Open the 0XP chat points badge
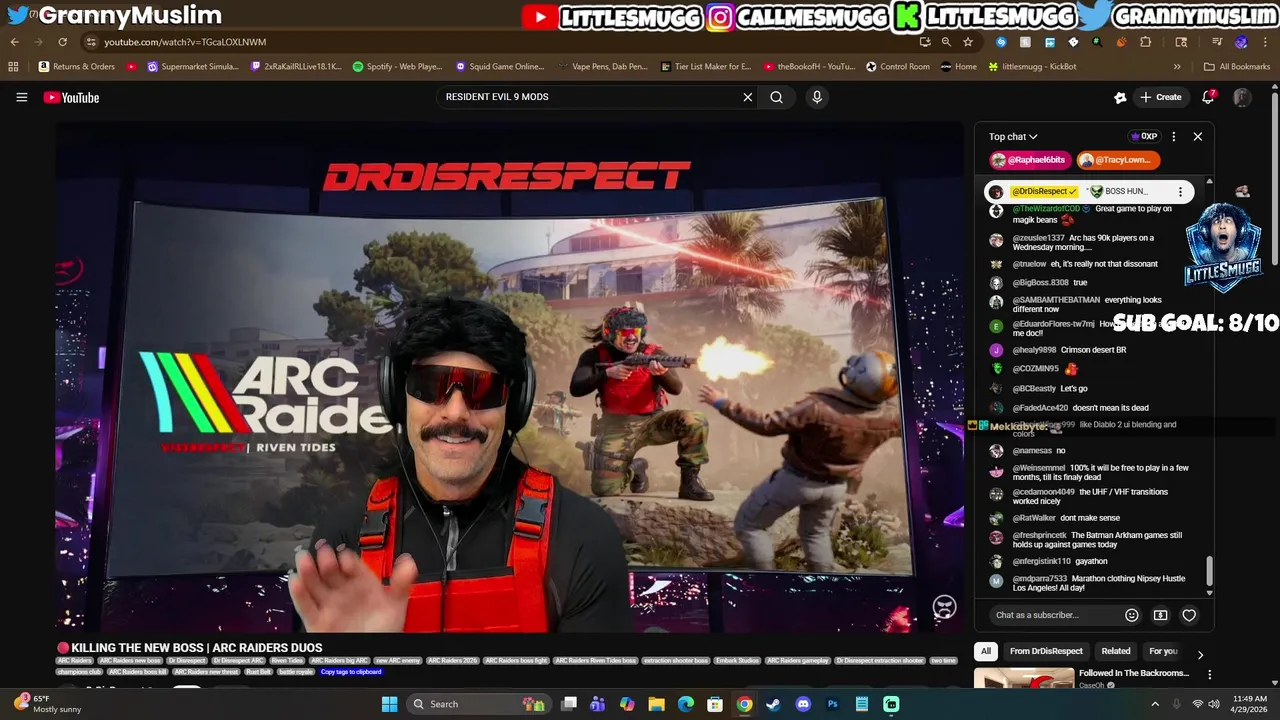1280x720 pixels. click(x=1144, y=137)
